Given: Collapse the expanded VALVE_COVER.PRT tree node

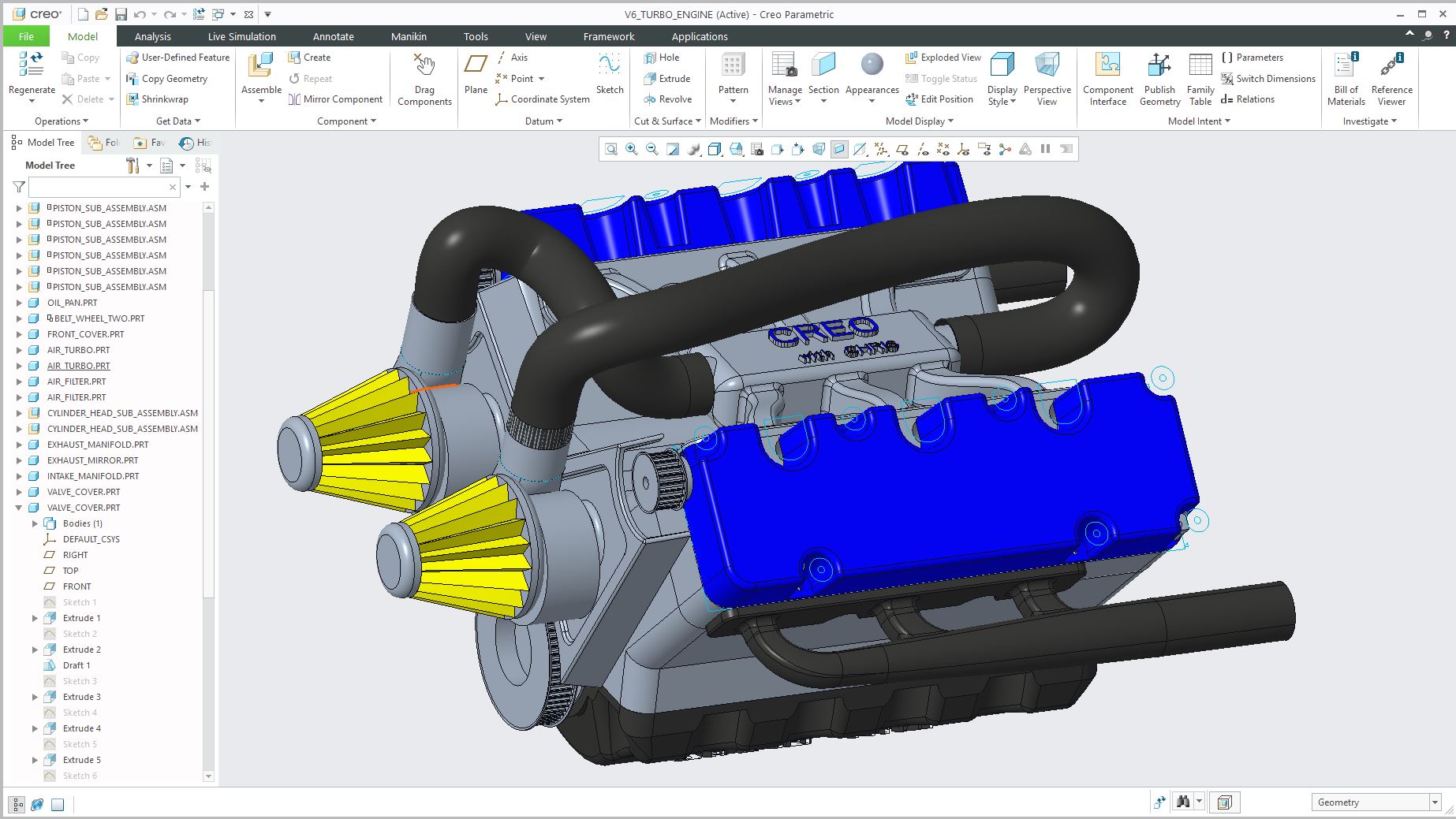Looking at the screenshot, I should pyautogui.click(x=19, y=508).
